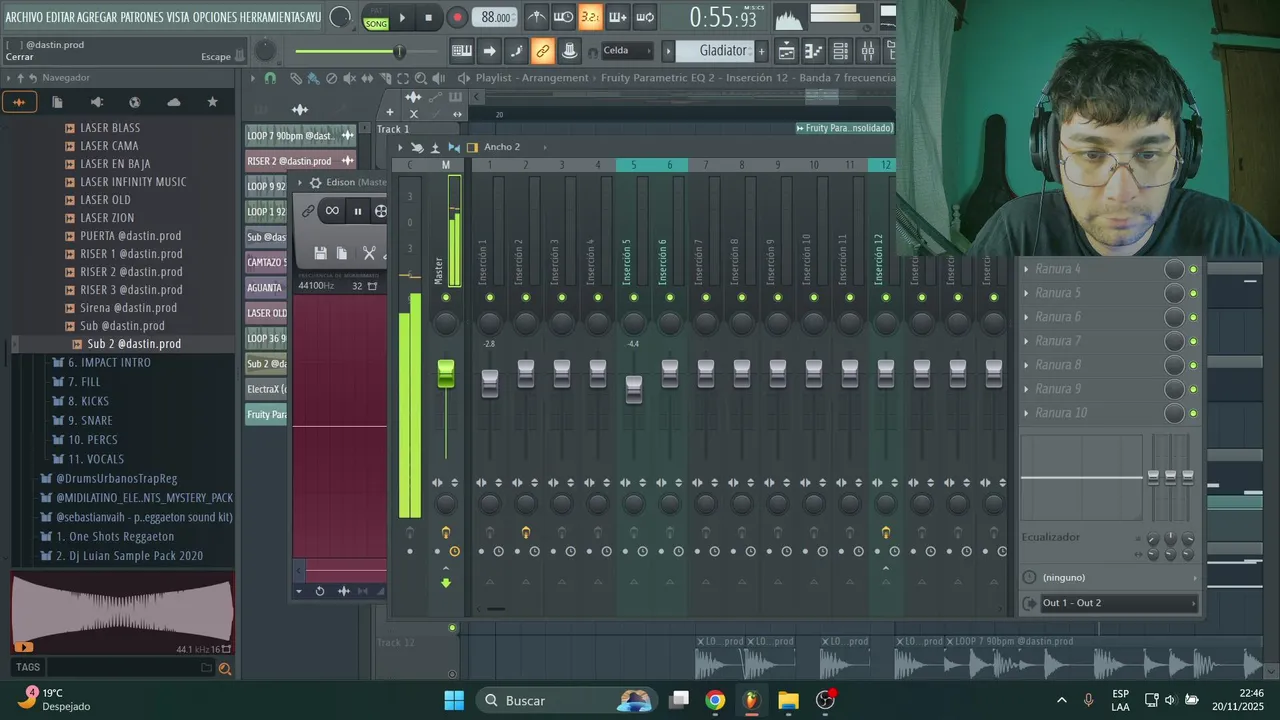Add a new pattern with plus button

(761, 51)
